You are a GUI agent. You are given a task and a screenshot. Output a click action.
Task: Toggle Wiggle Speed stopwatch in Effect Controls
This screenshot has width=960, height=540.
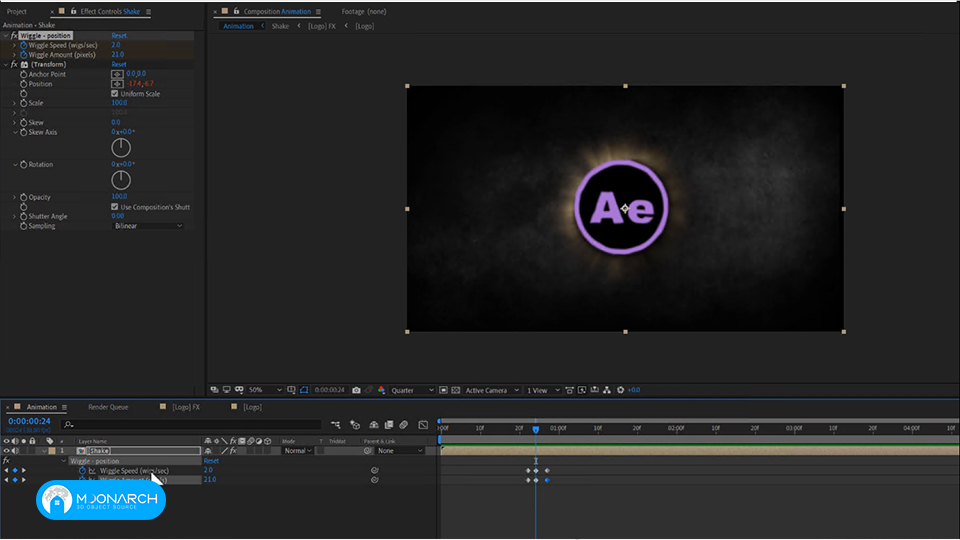click(x=23, y=45)
